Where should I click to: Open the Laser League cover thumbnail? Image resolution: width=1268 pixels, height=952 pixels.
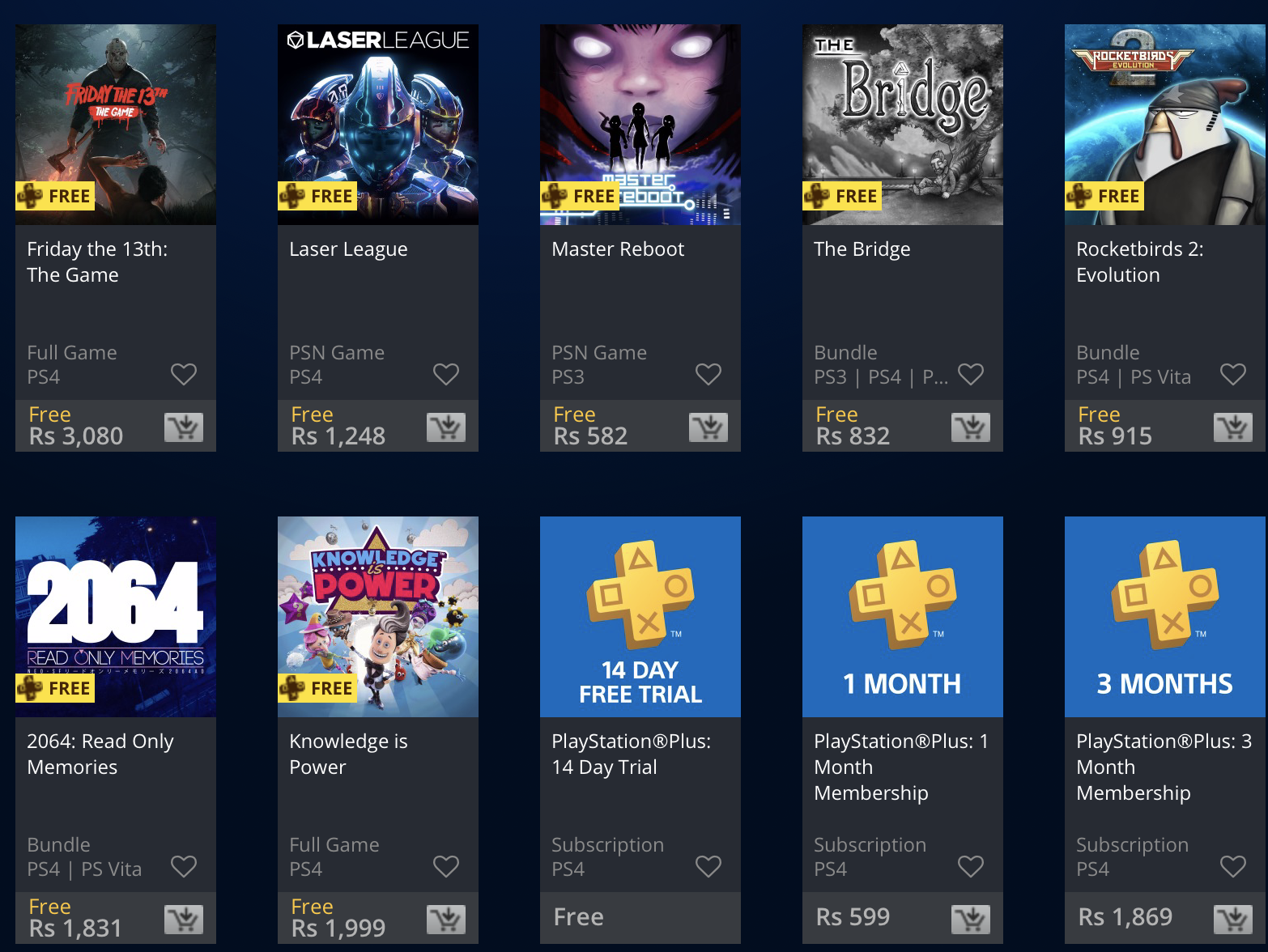(378, 125)
